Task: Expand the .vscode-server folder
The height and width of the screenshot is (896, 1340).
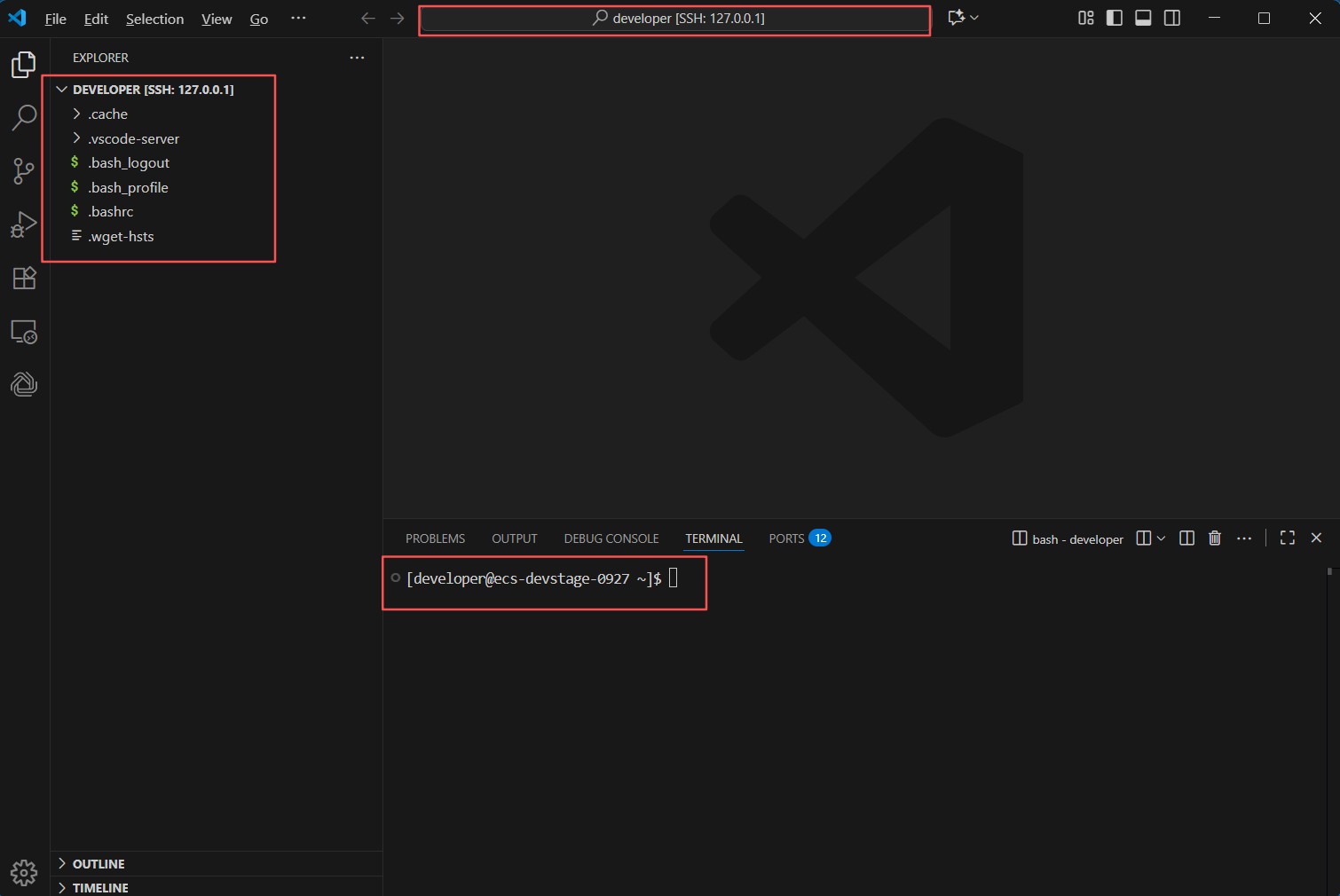Action: pyautogui.click(x=133, y=139)
